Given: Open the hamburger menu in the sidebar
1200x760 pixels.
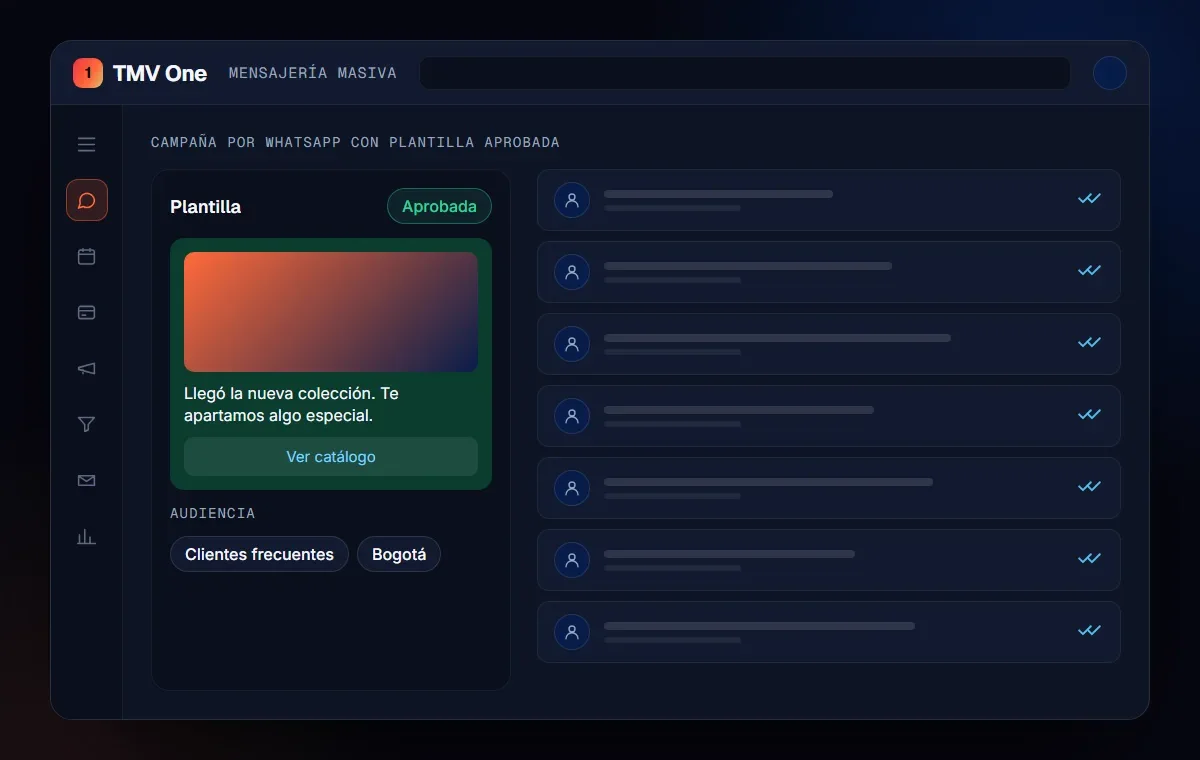Looking at the screenshot, I should coord(87,145).
